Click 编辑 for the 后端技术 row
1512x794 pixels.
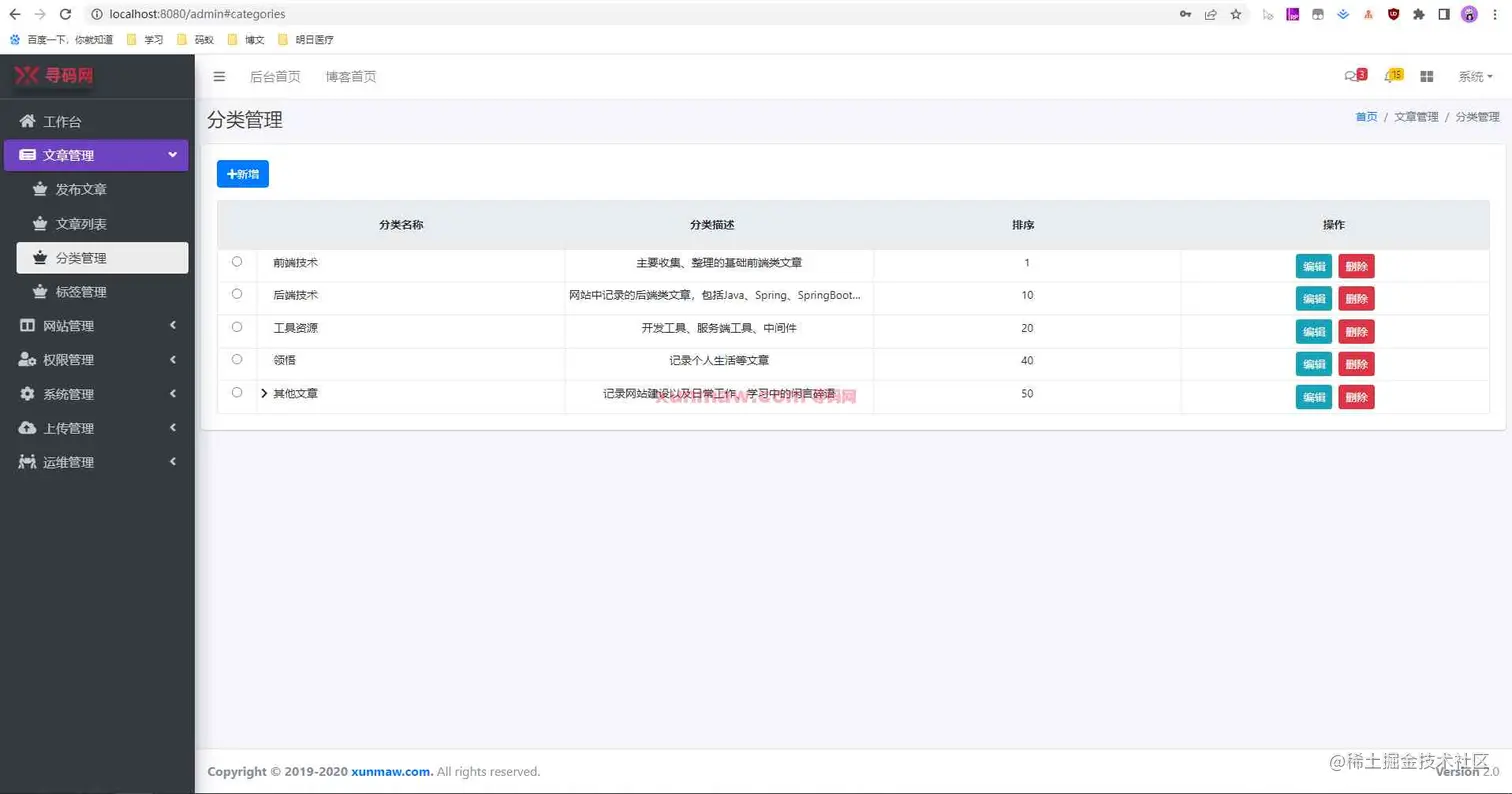point(1314,298)
